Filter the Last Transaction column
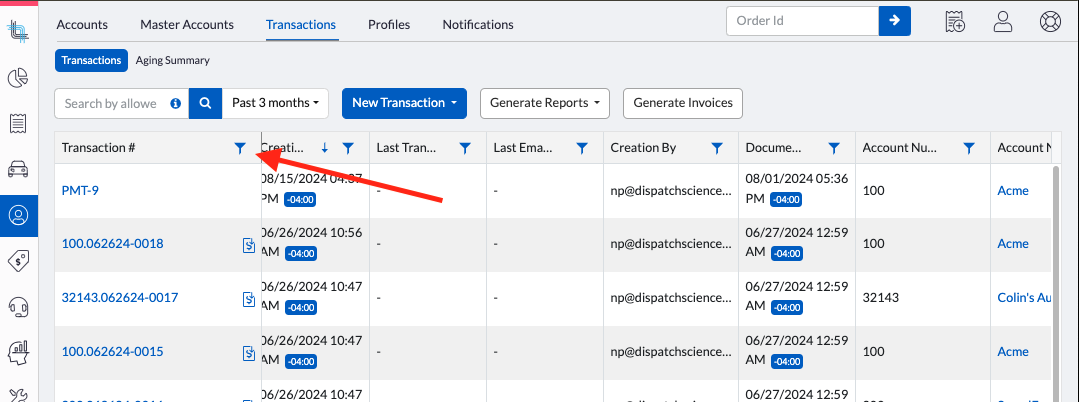The image size is (1079, 402). tap(465, 147)
